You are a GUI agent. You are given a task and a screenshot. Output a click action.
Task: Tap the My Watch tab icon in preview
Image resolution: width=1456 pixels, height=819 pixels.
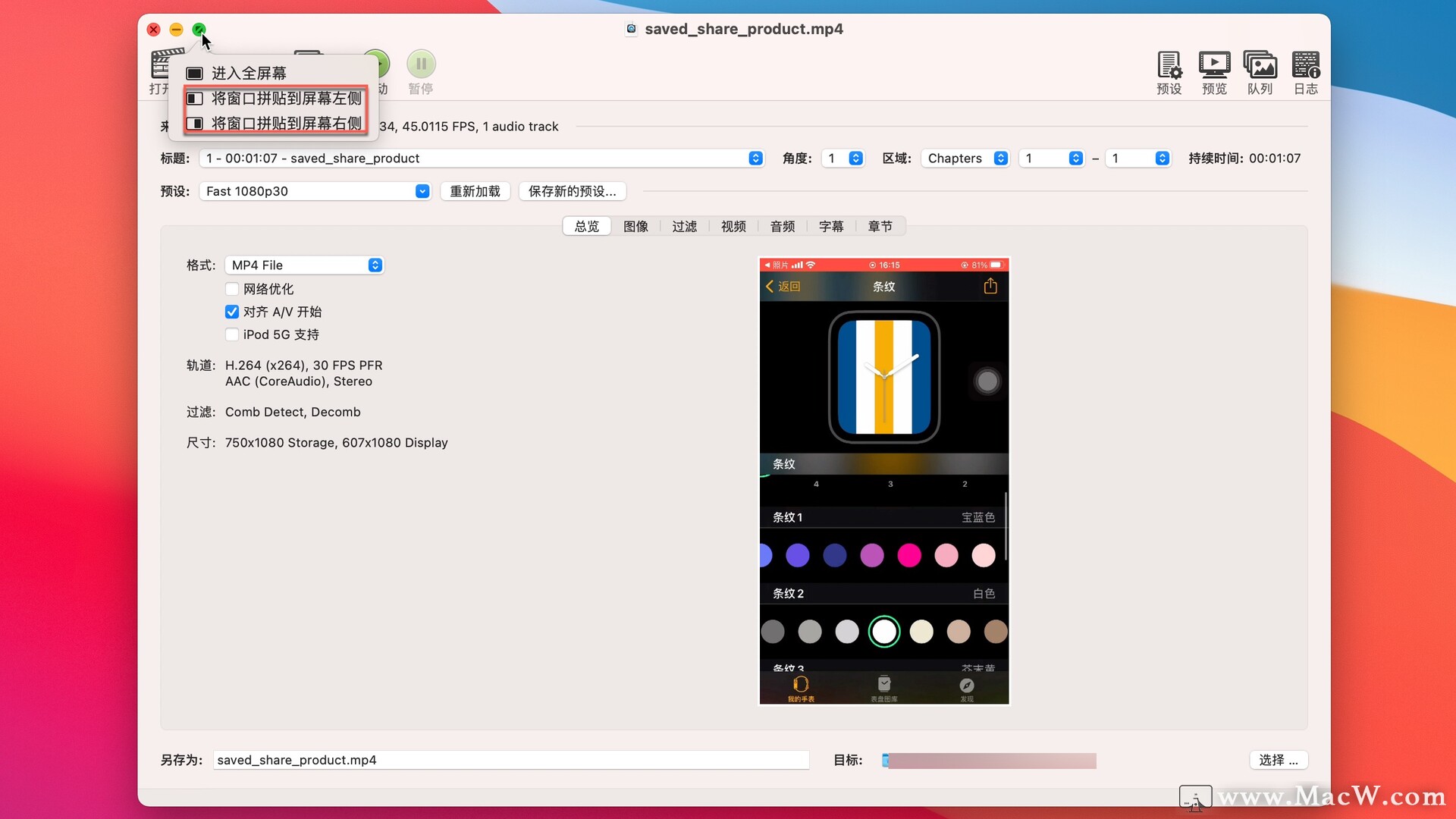[801, 684]
